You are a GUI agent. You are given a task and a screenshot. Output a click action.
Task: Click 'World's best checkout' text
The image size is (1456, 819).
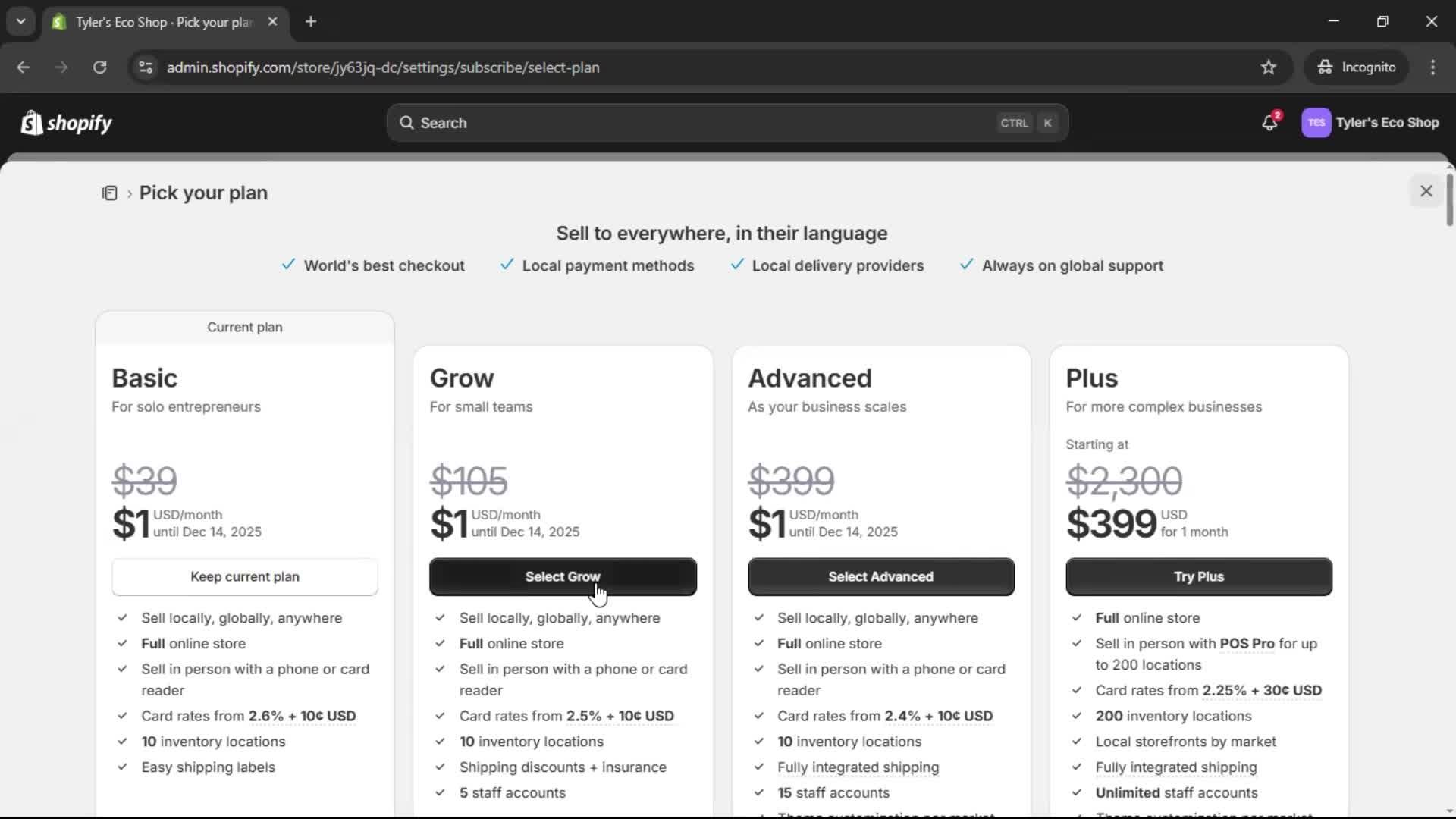coord(384,266)
